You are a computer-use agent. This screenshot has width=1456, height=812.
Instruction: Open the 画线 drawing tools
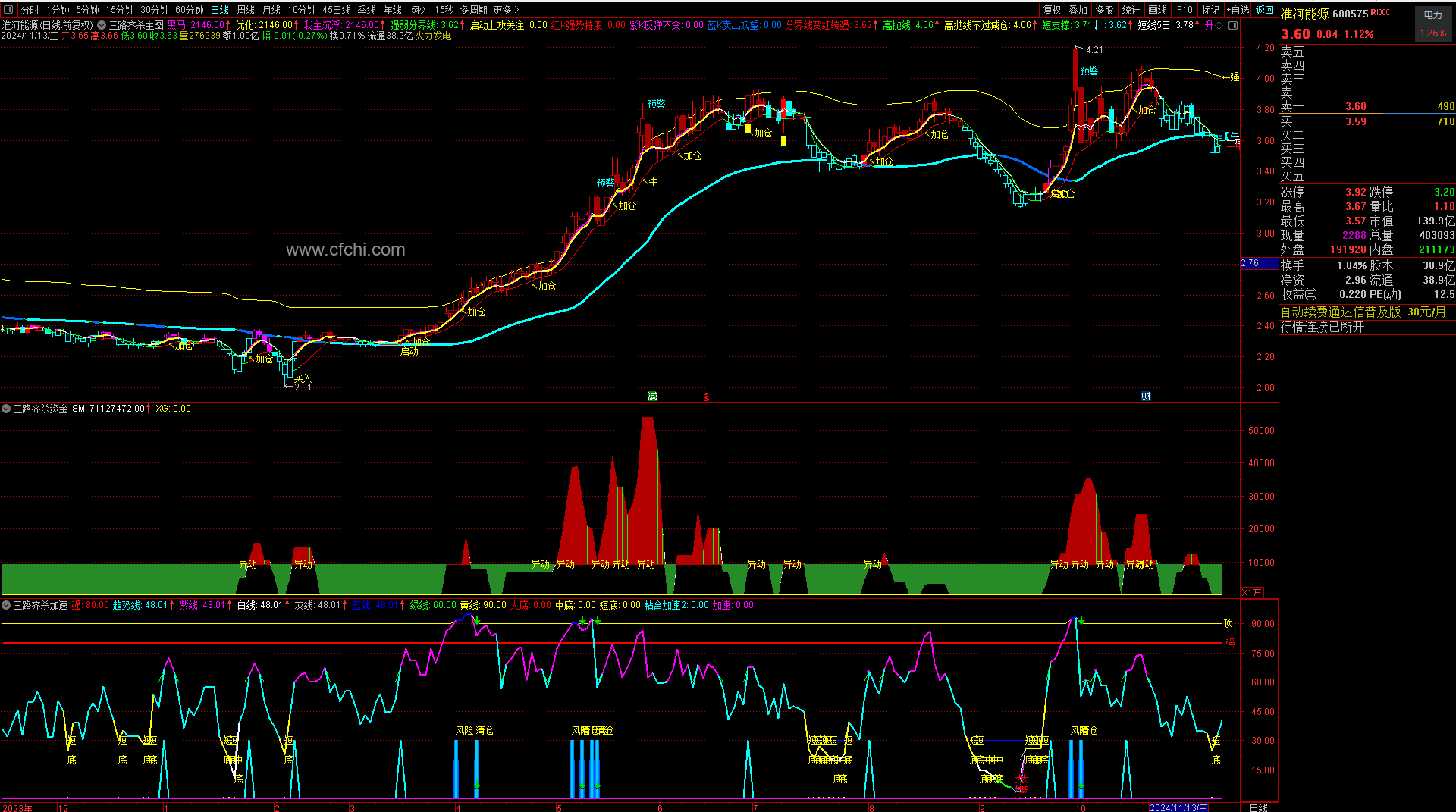(1158, 10)
